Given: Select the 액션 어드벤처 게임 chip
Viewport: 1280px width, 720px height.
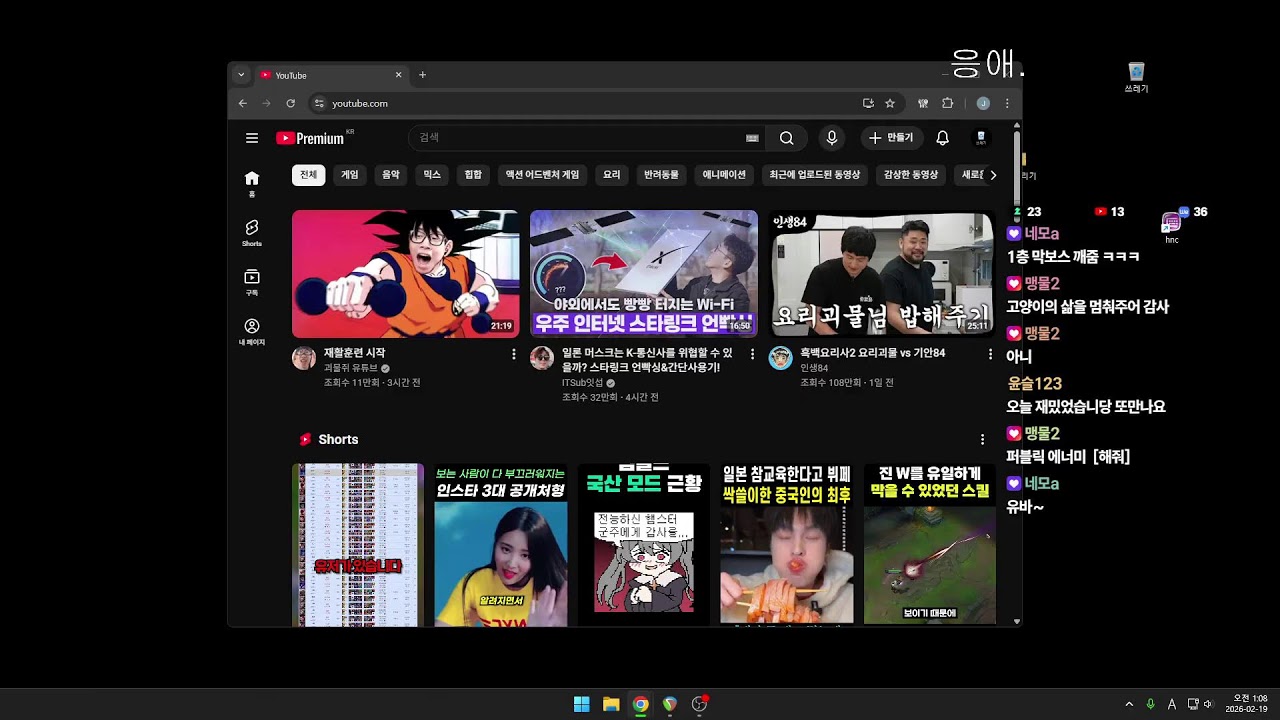Looking at the screenshot, I should pyautogui.click(x=542, y=175).
